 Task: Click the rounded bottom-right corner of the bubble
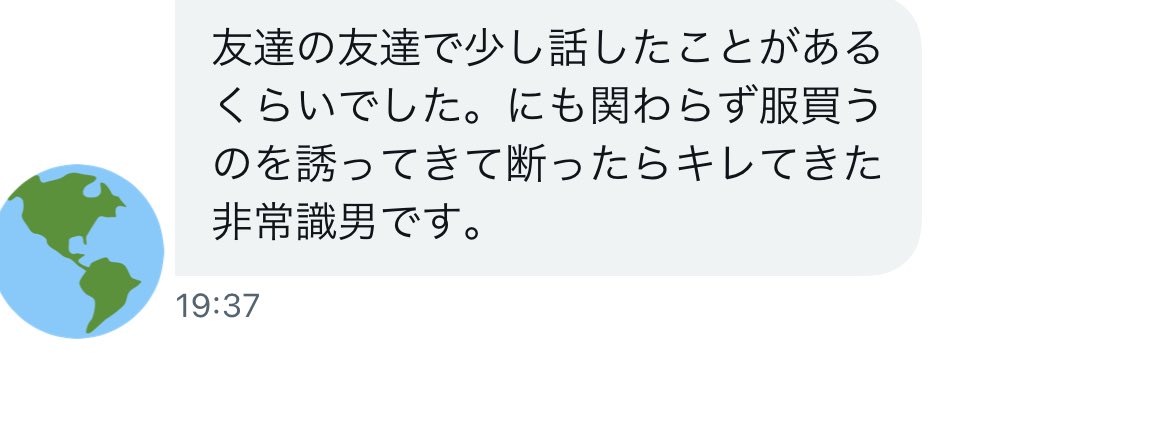(x=899, y=254)
